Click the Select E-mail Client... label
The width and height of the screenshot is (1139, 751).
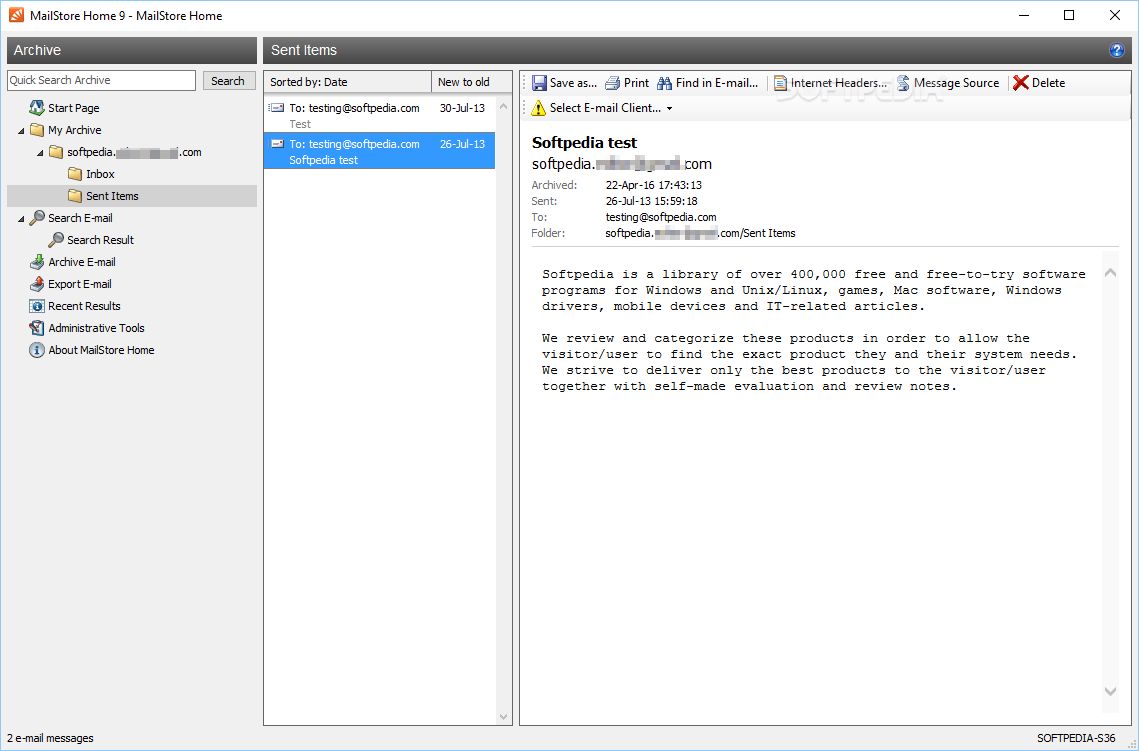point(605,108)
